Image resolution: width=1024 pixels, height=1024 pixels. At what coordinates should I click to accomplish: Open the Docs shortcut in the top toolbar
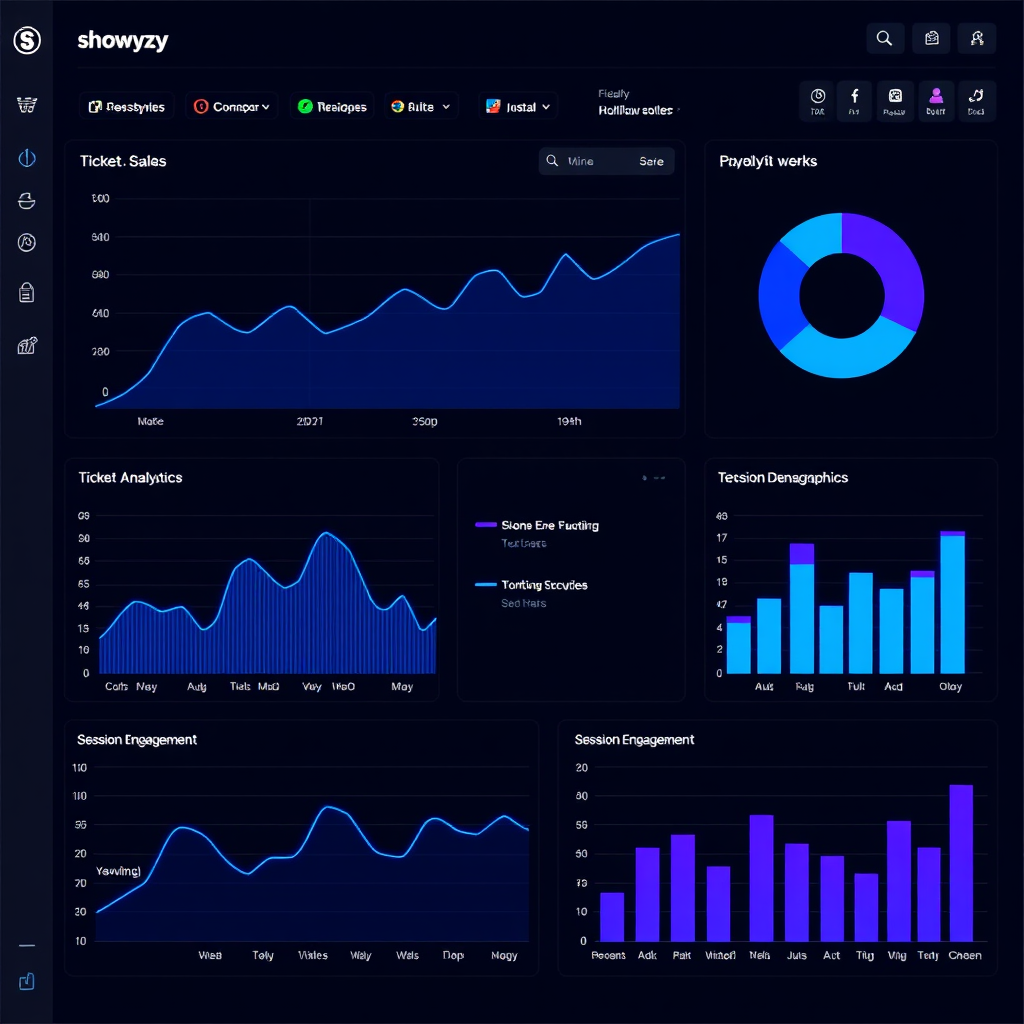click(x=976, y=101)
